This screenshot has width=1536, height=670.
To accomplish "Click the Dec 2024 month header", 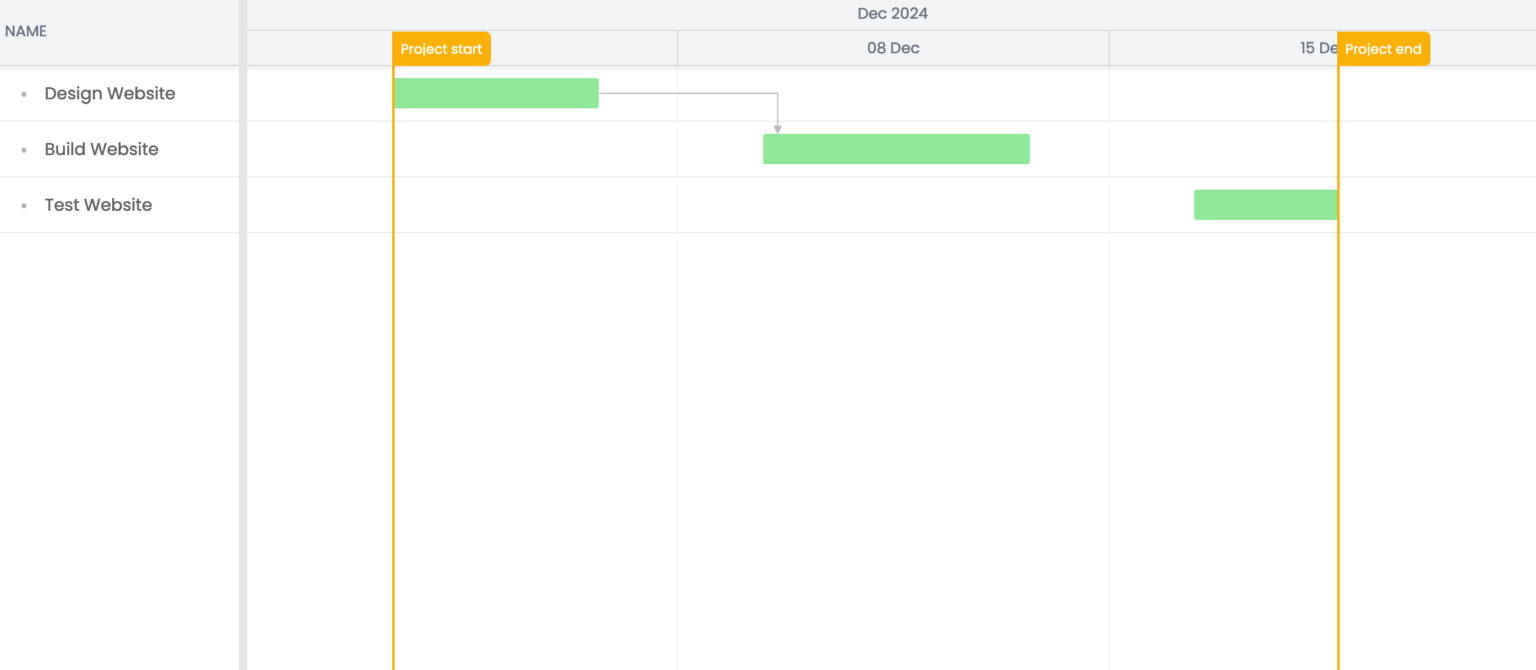I will tap(893, 13).
